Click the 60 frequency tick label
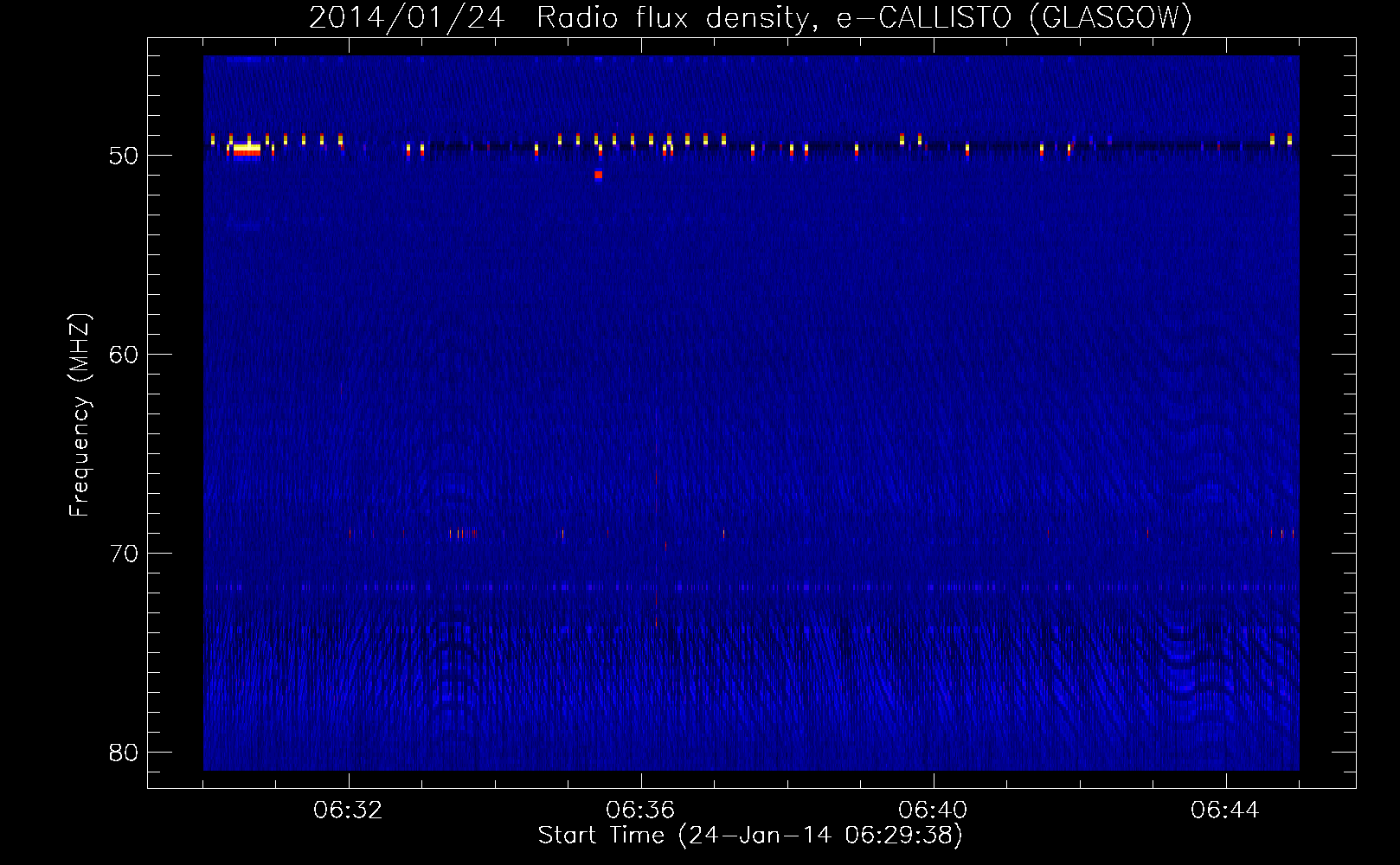This screenshot has width=1400, height=865. pos(124,355)
